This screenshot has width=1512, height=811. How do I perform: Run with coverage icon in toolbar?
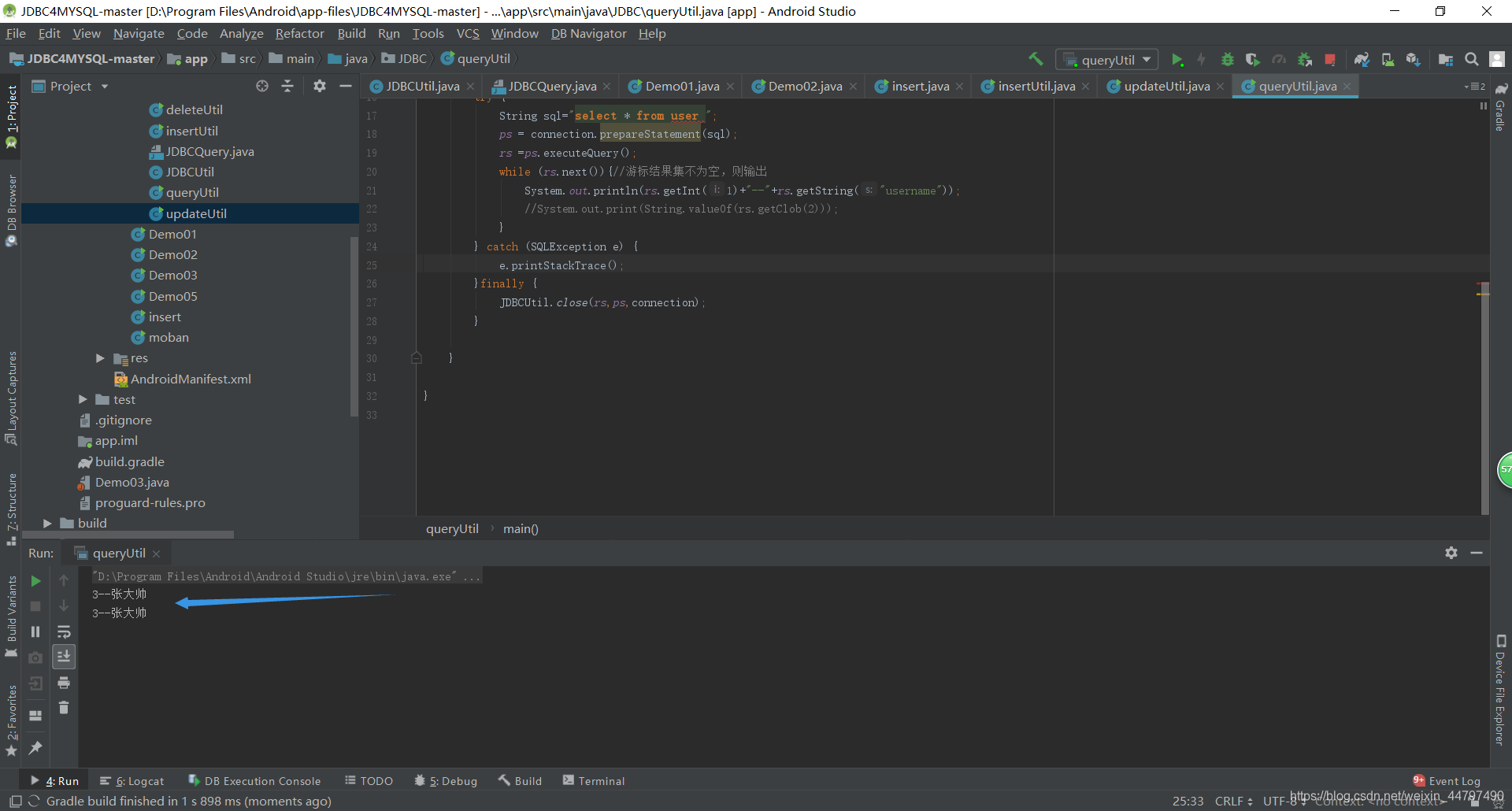(x=1252, y=60)
